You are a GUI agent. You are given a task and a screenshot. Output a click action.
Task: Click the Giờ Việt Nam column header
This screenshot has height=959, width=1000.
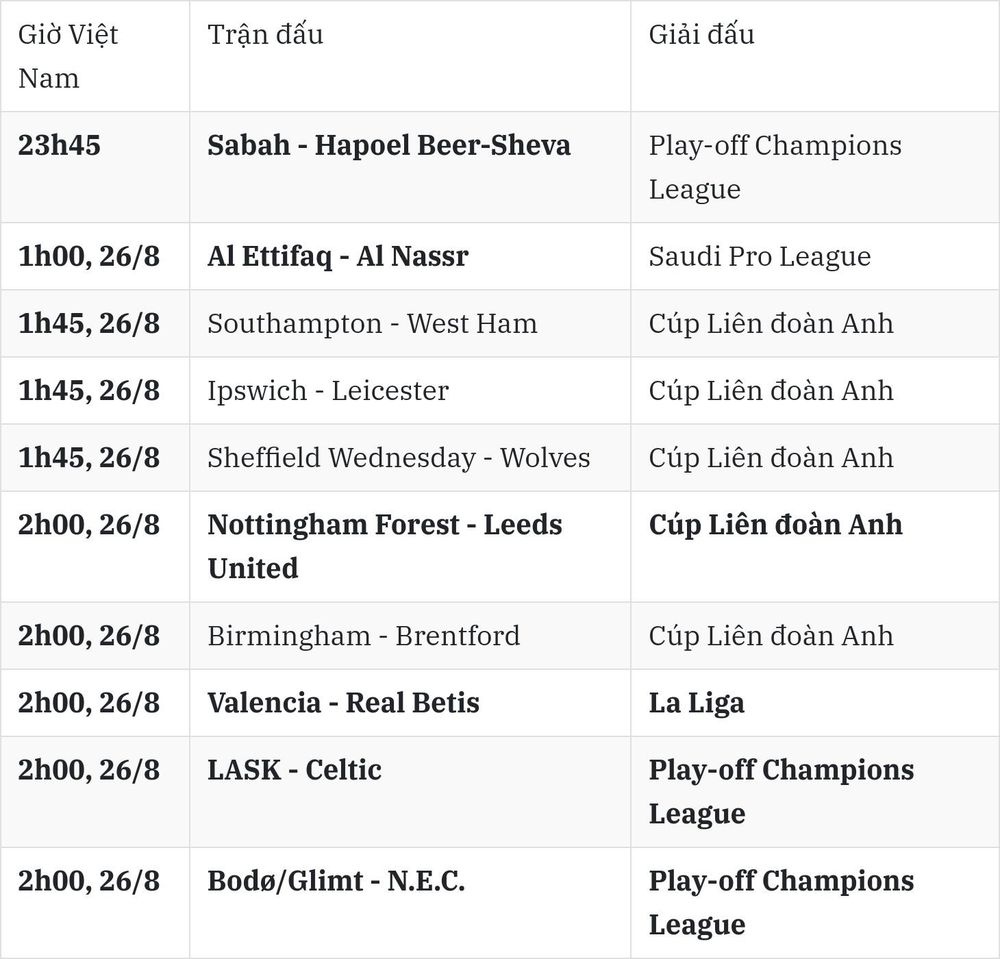68,56
